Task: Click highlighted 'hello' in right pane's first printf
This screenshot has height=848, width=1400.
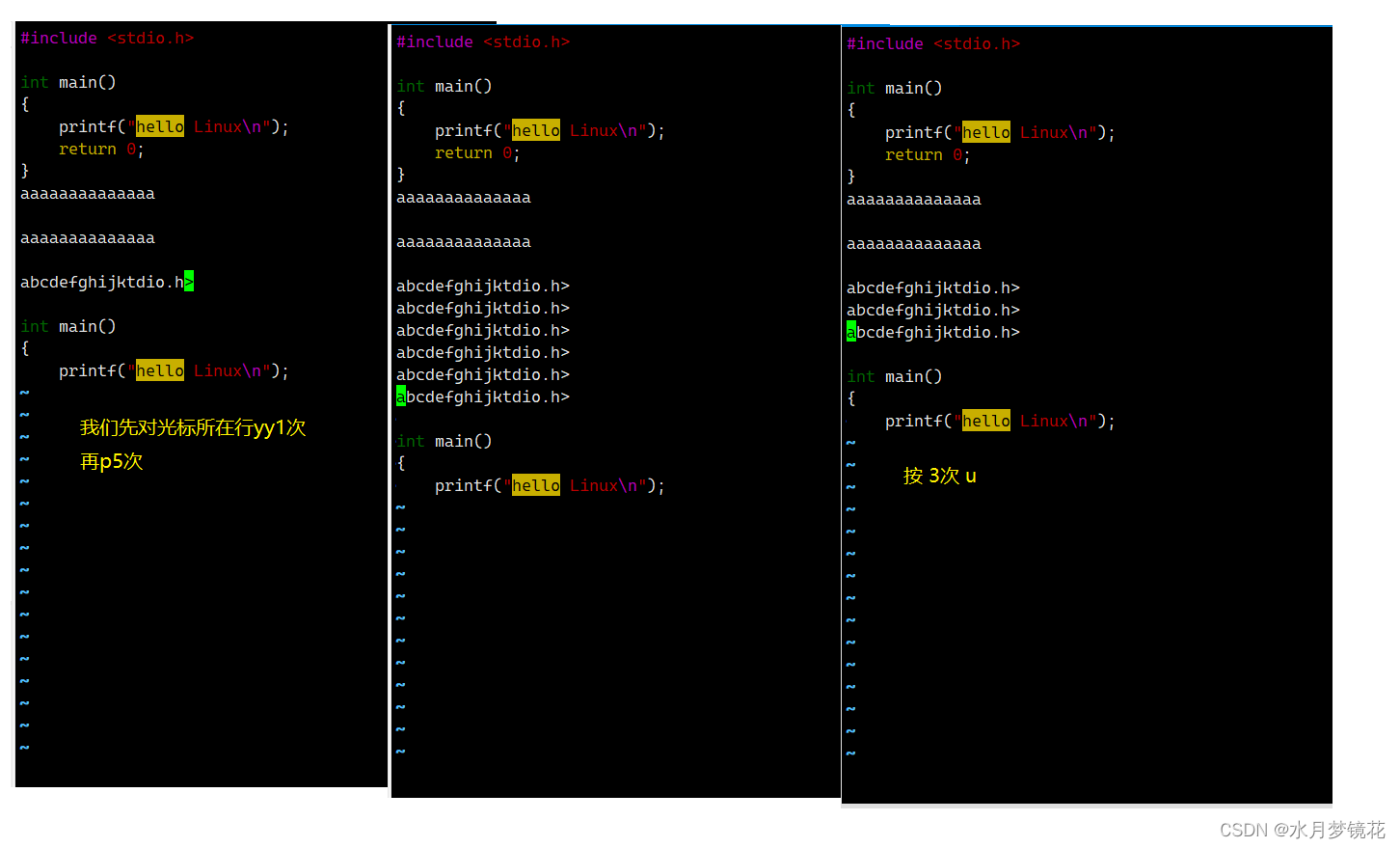Action: (986, 133)
